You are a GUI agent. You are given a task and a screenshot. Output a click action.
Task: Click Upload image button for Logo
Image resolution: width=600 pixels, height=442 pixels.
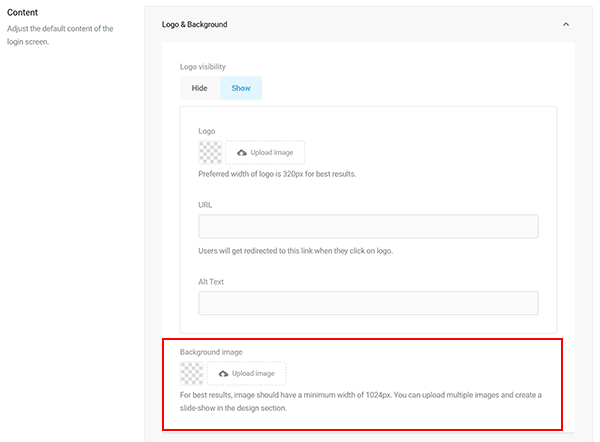click(265, 152)
